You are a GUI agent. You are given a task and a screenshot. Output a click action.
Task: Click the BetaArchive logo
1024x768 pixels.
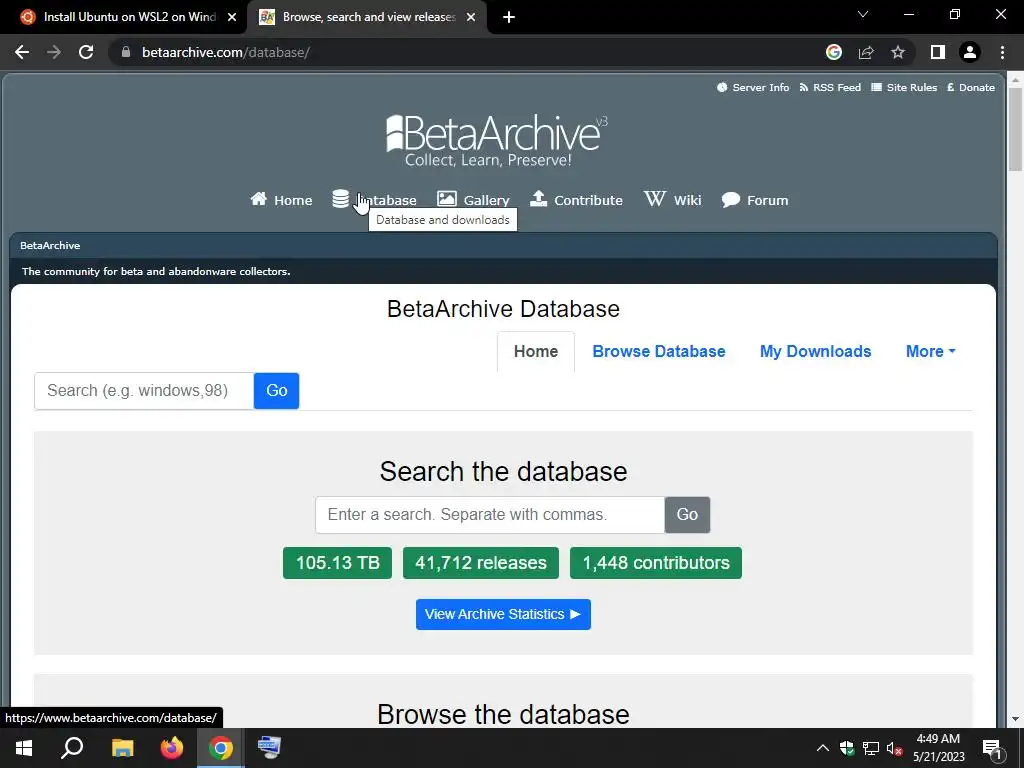click(x=496, y=140)
